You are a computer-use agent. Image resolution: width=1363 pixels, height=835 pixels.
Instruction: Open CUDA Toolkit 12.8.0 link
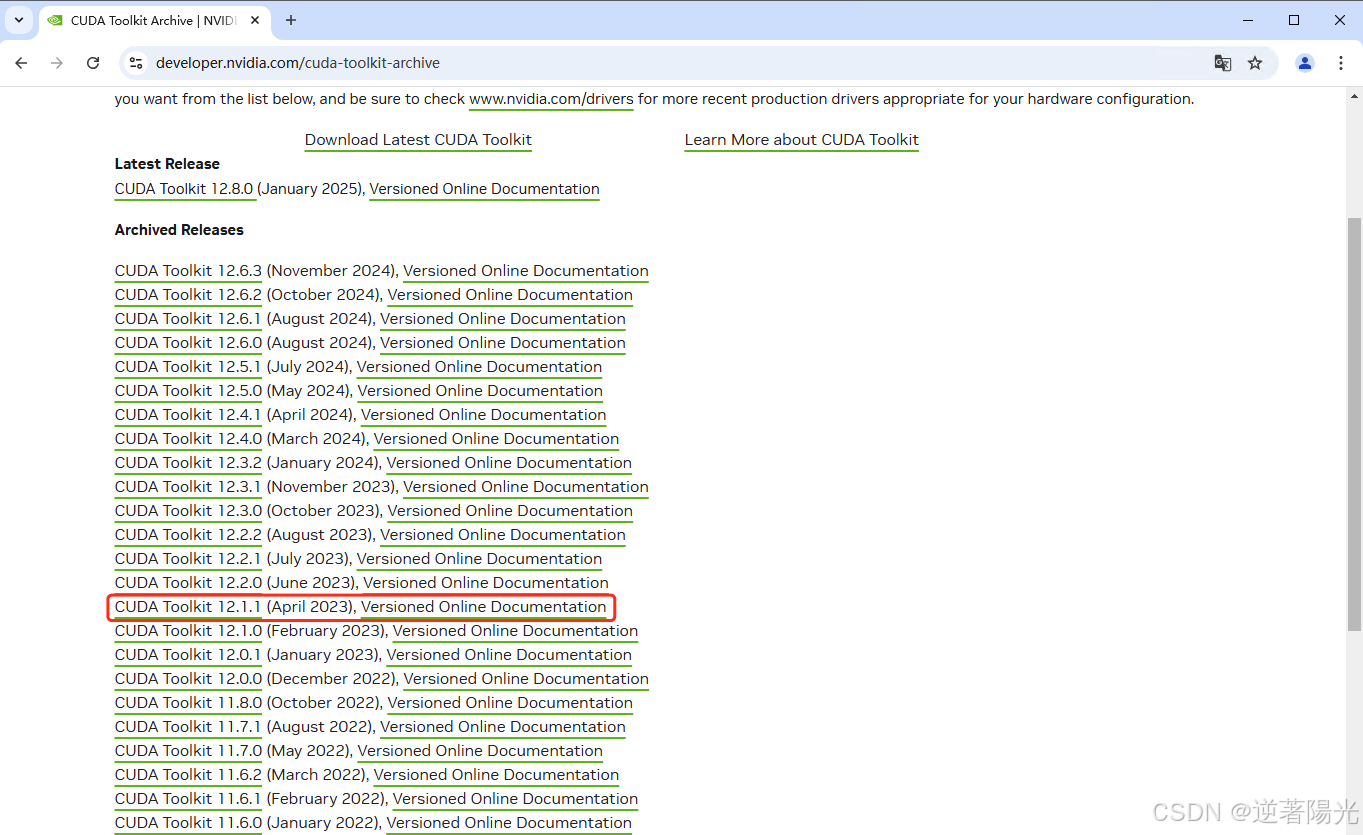[x=185, y=189]
